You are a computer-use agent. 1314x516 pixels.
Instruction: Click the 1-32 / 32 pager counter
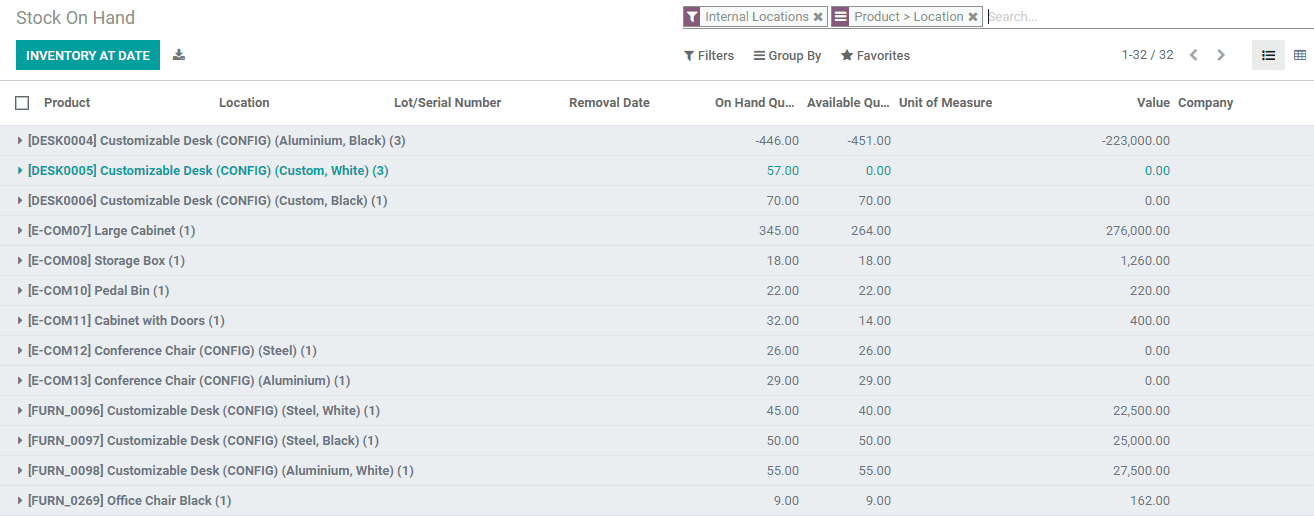pyautogui.click(x=1147, y=55)
